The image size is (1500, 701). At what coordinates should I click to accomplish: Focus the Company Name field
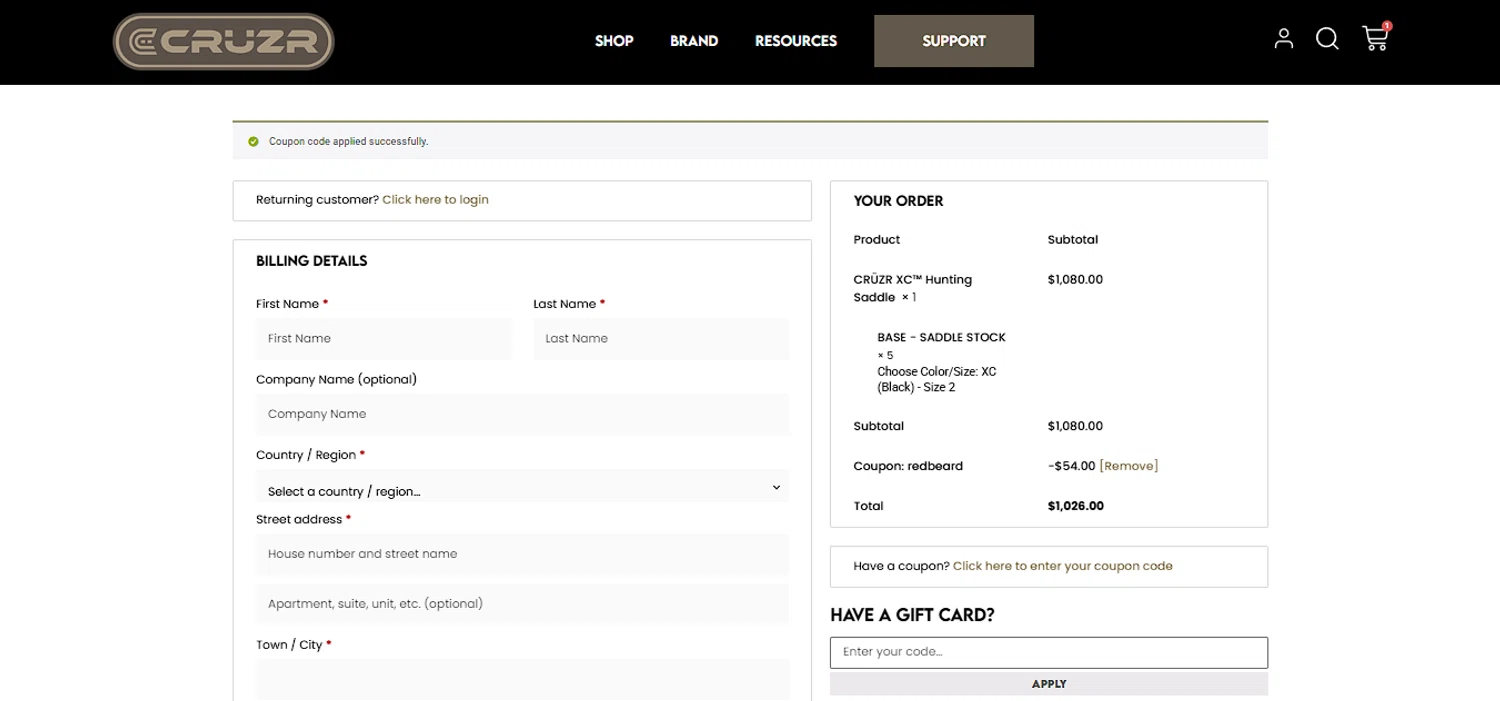tap(522, 414)
